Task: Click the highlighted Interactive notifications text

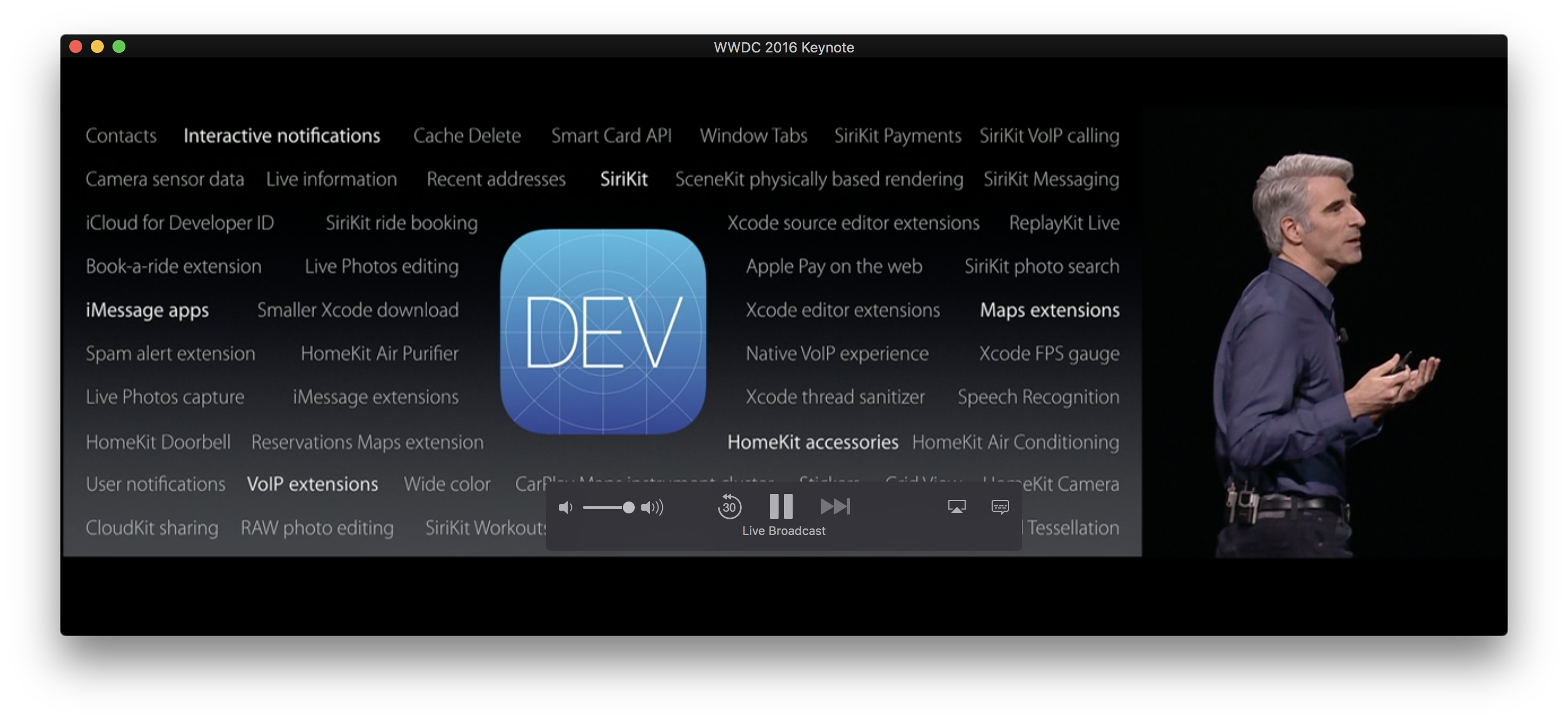Action: (x=282, y=135)
